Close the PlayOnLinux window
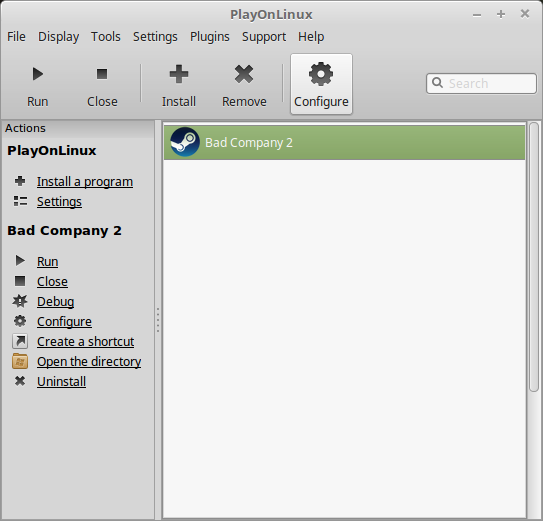The width and height of the screenshot is (543, 521). pyautogui.click(x=525, y=14)
